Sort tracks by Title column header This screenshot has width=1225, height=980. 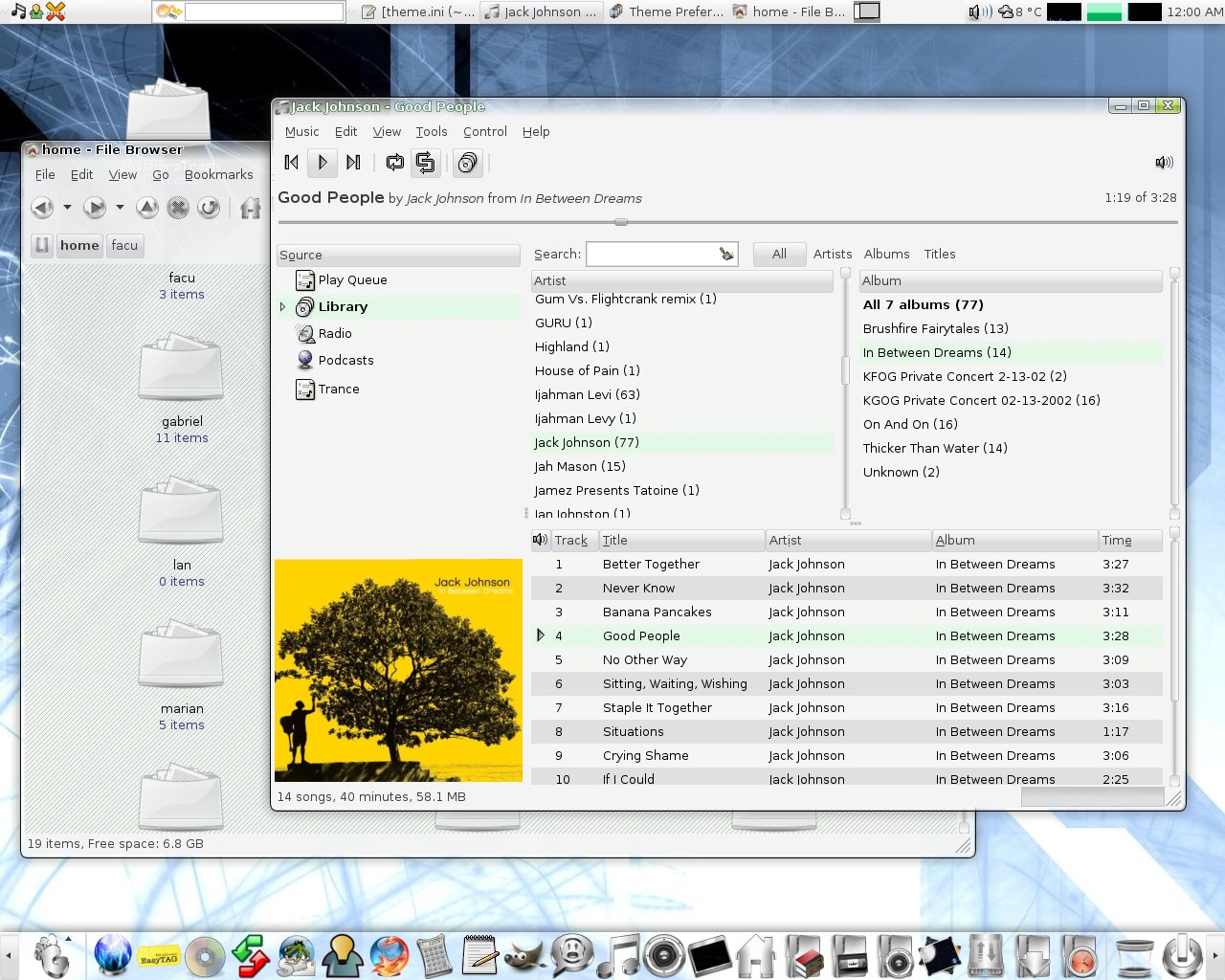681,541
